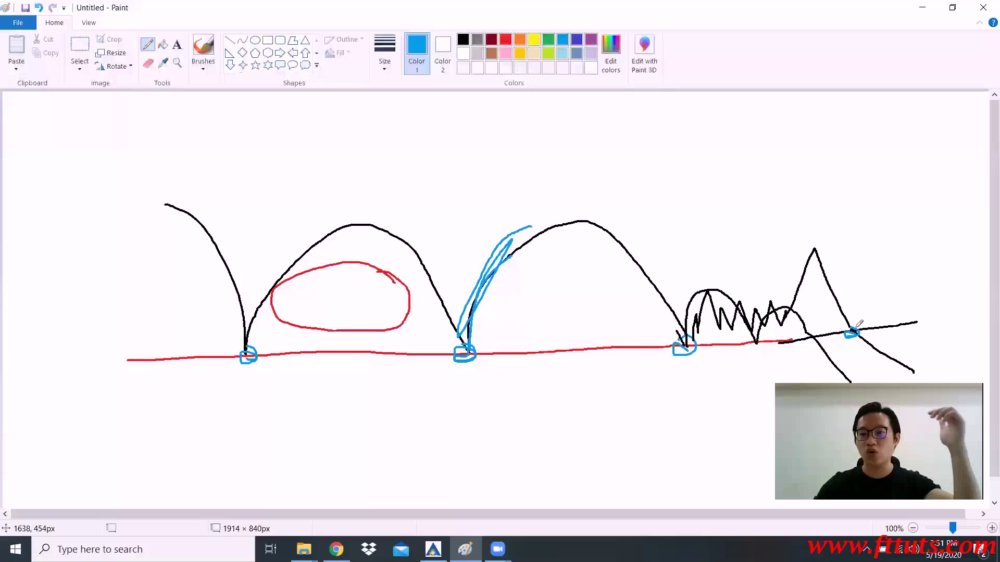Activate the Color 1 selector

click(416, 54)
